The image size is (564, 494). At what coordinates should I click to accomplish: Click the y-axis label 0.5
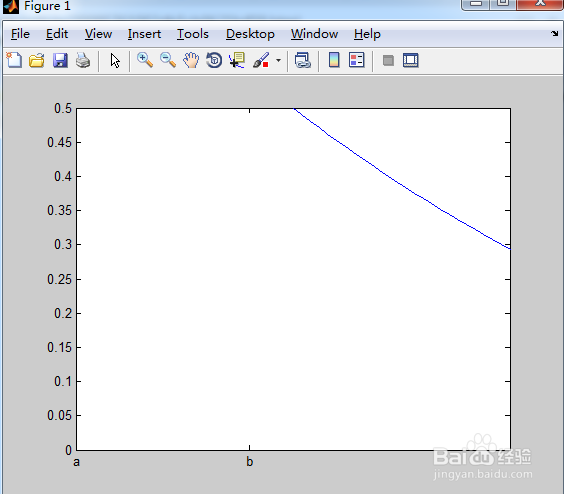(x=63, y=108)
